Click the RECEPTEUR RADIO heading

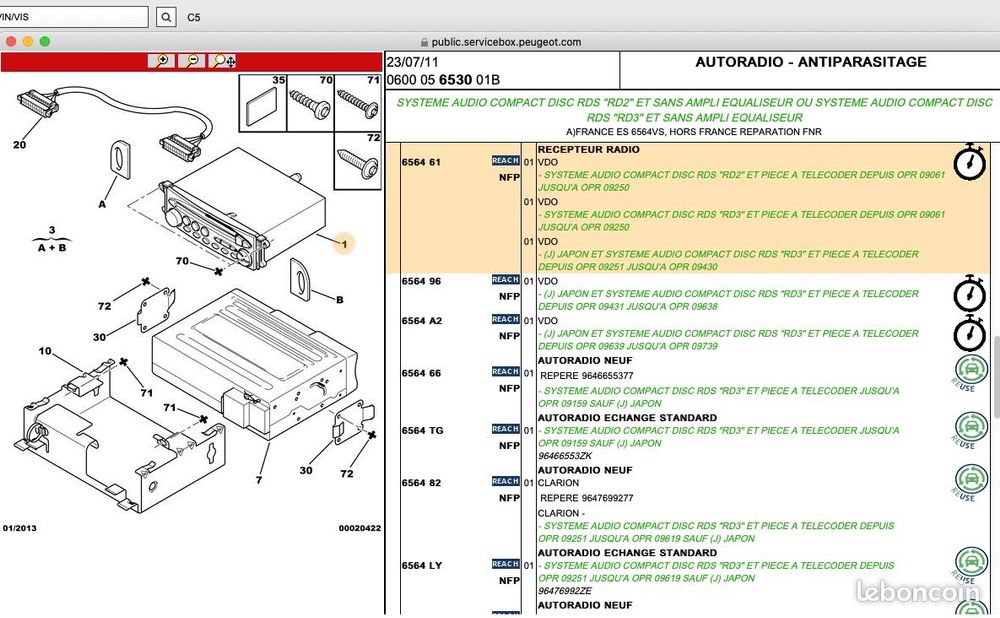[589, 149]
